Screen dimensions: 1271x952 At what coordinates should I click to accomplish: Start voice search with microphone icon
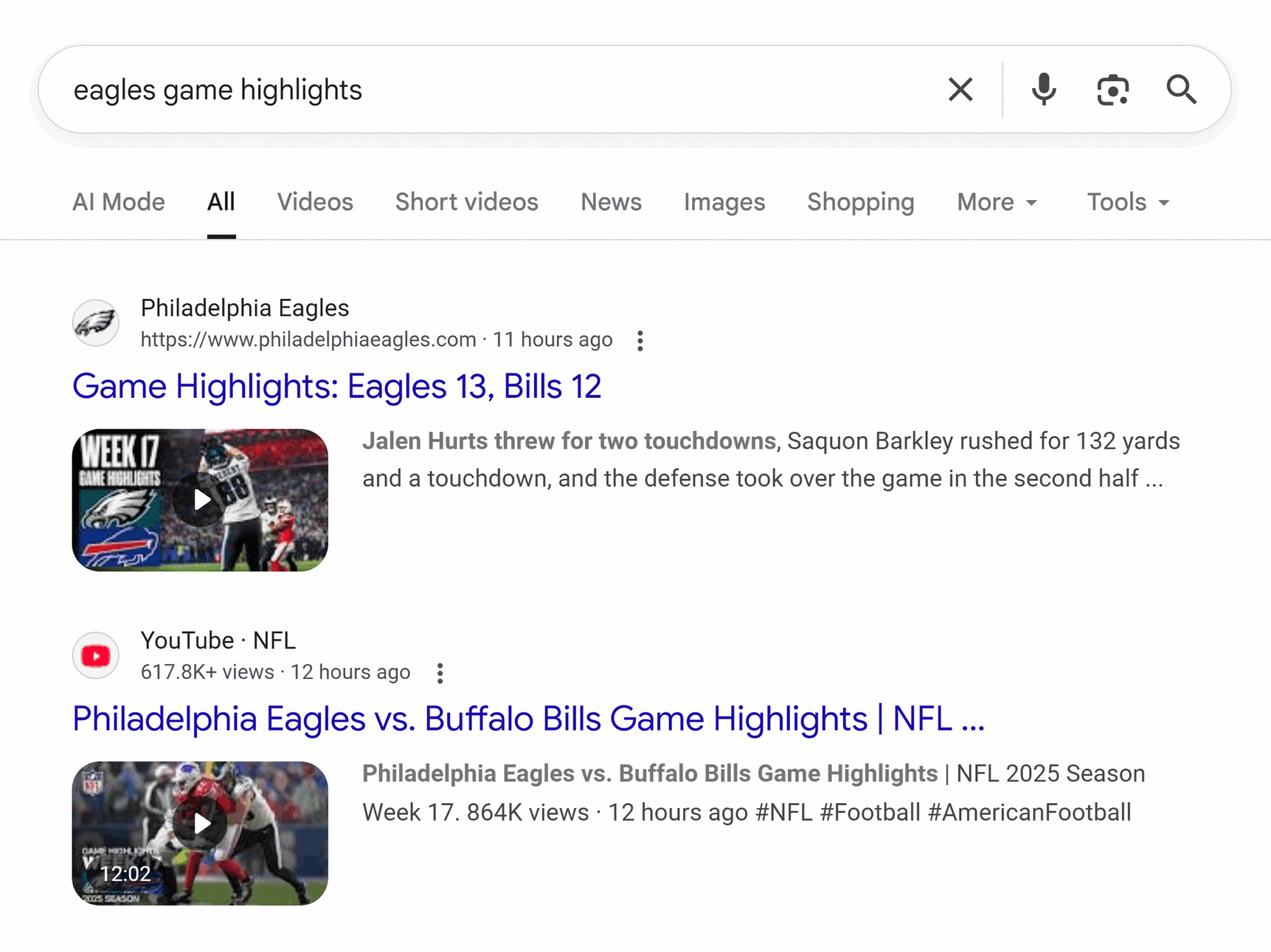coord(1044,89)
